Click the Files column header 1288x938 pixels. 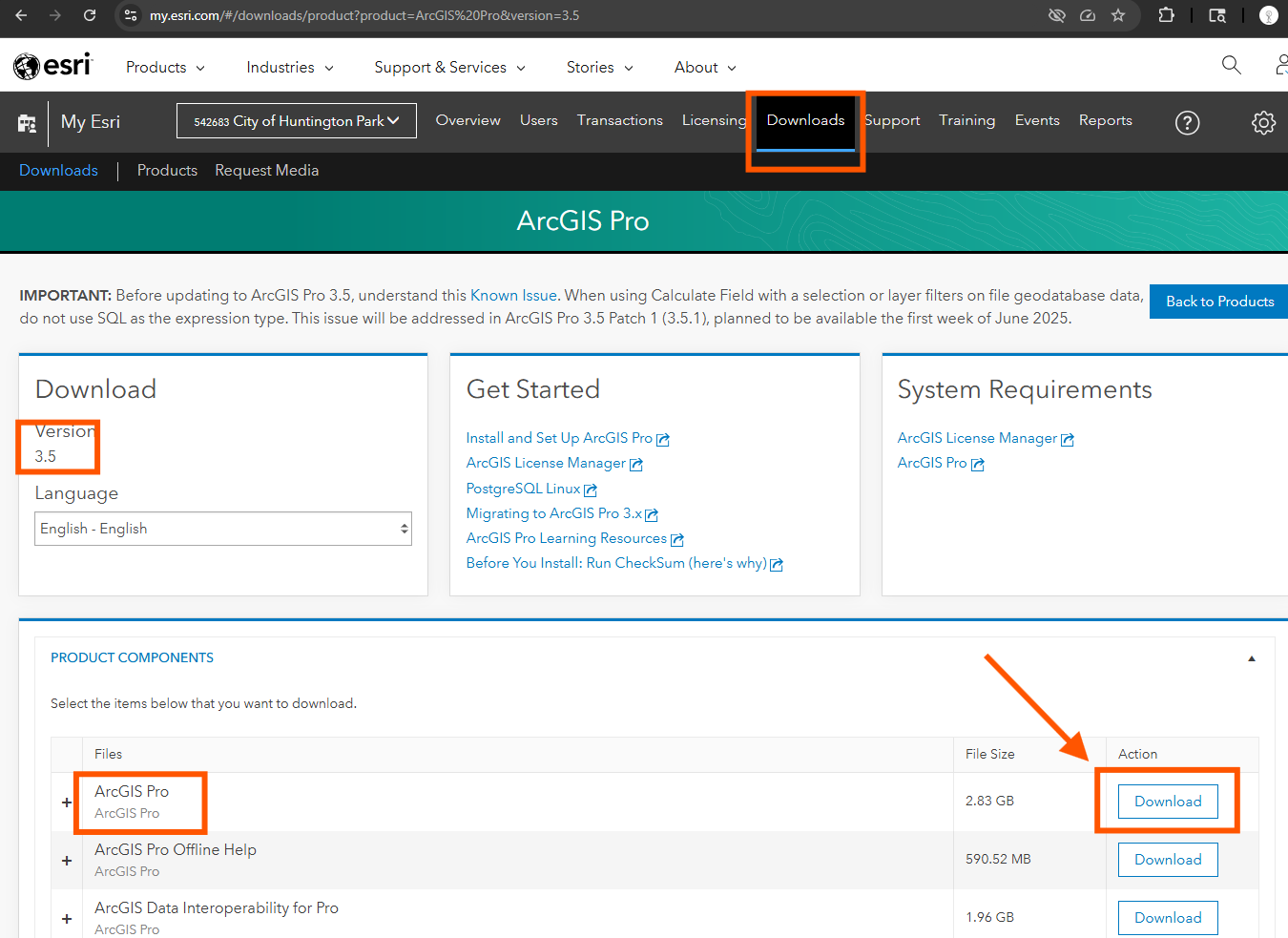pyautogui.click(x=108, y=754)
